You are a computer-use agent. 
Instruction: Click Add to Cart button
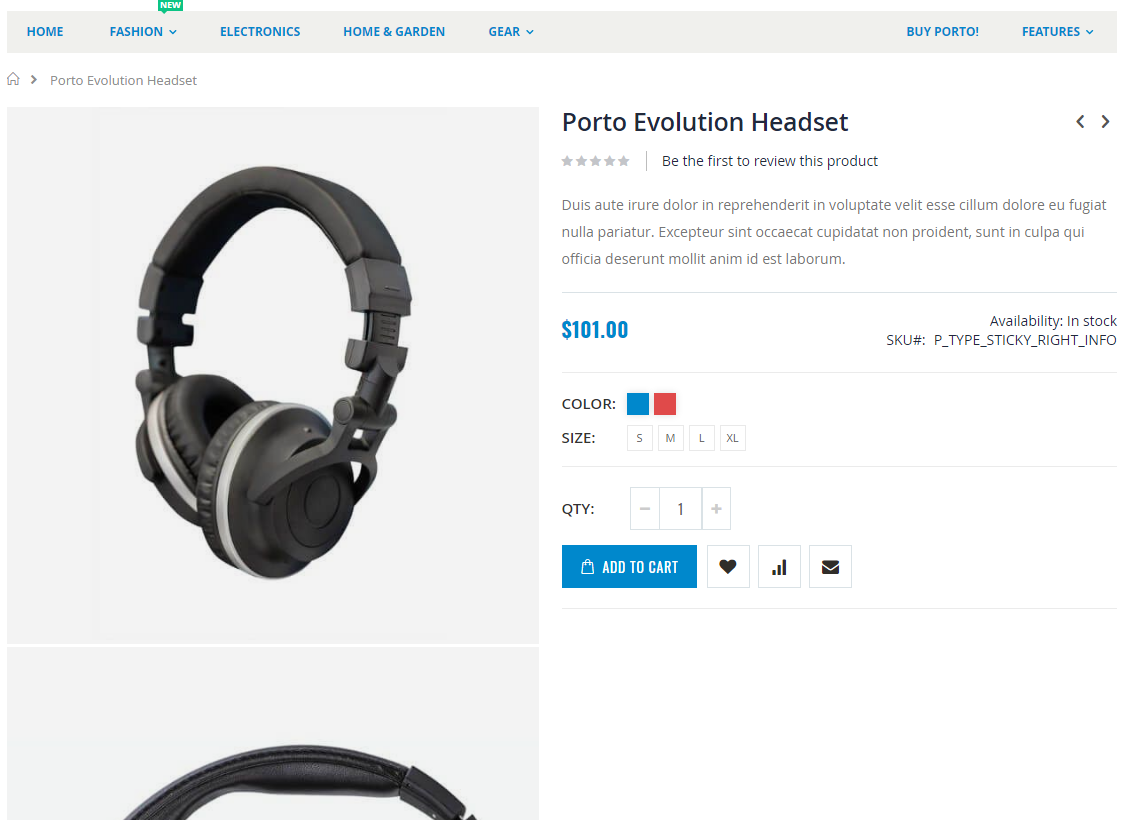(629, 566)
